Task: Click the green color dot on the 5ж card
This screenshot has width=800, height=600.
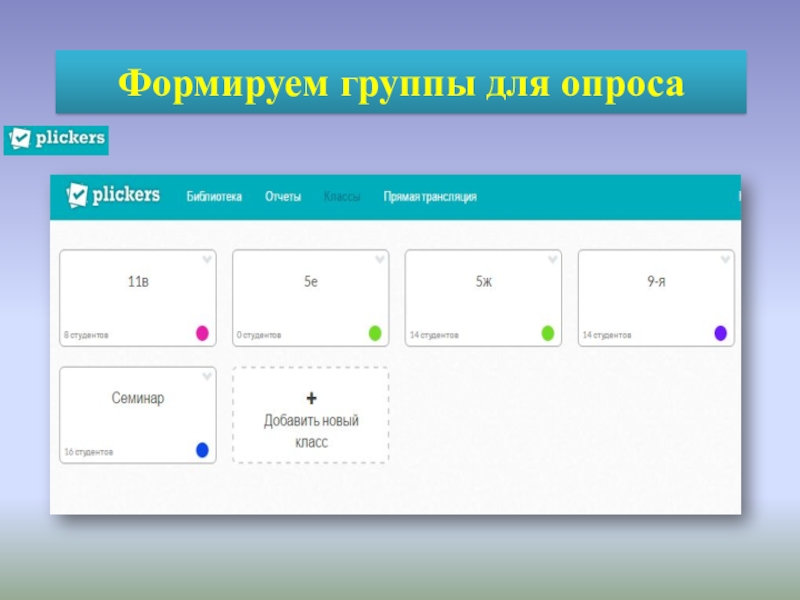Action: [547, 333]
